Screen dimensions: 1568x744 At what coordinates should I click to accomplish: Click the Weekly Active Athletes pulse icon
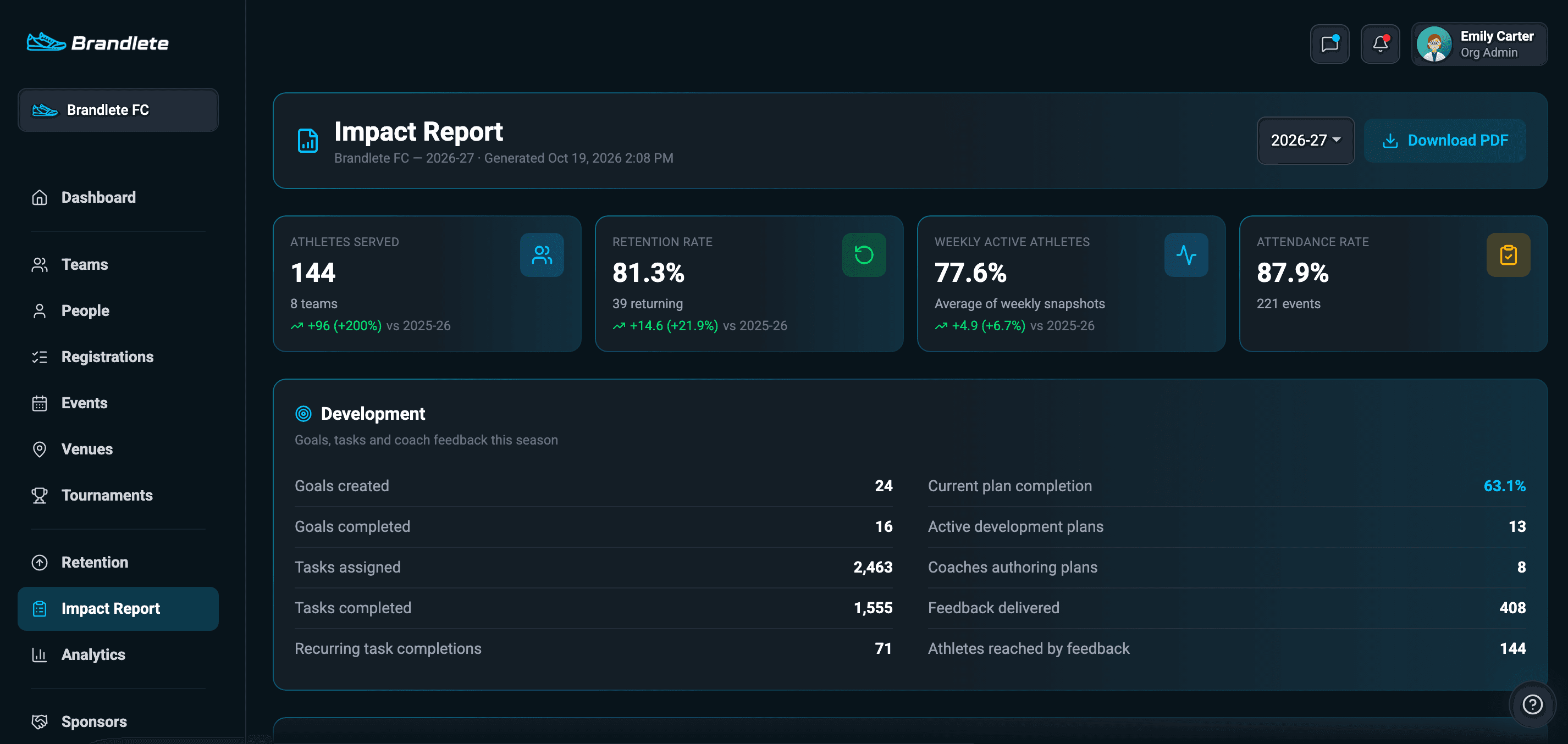pos(1186,255)
